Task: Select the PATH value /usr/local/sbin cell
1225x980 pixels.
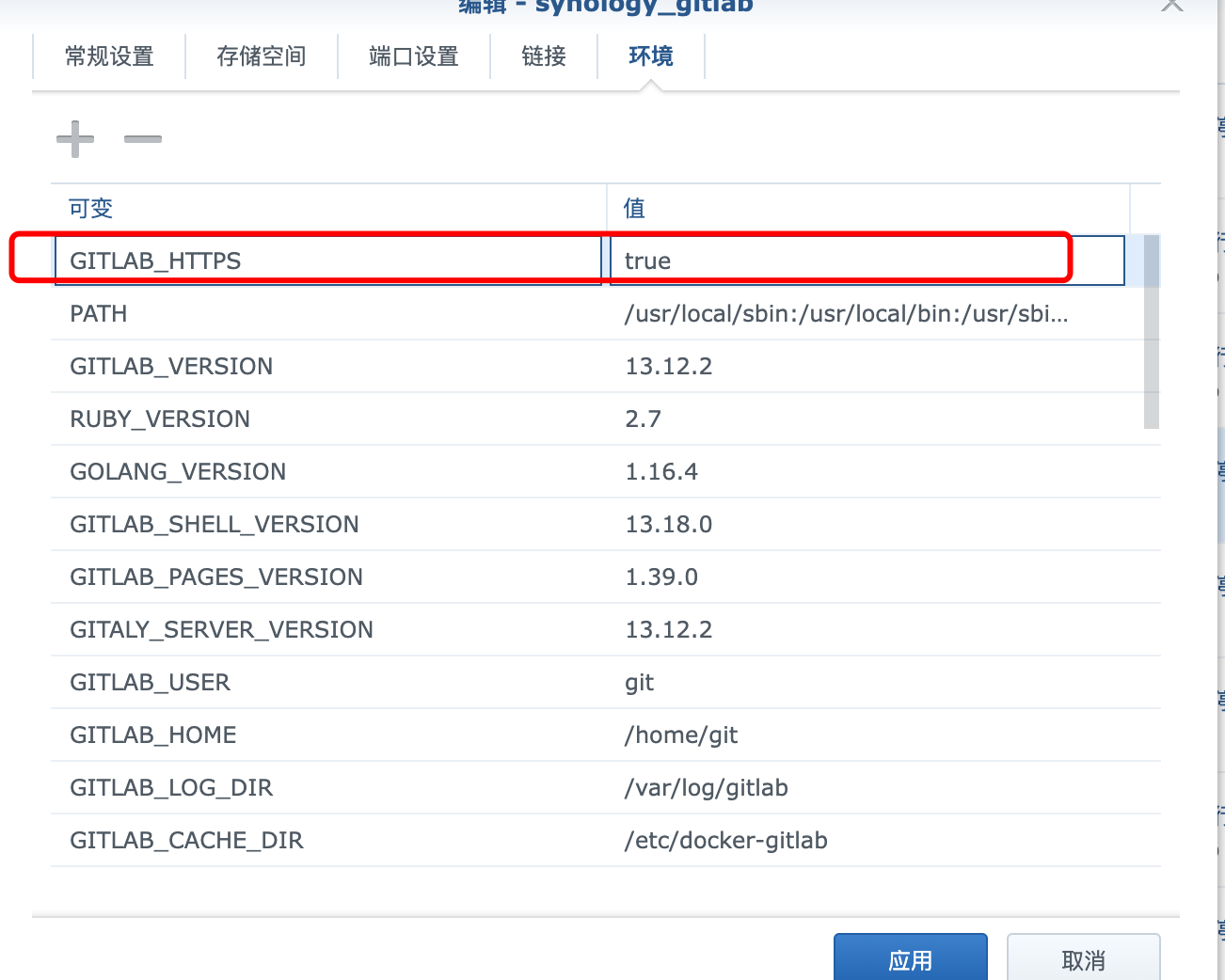Action: click(x=847, y=313)
